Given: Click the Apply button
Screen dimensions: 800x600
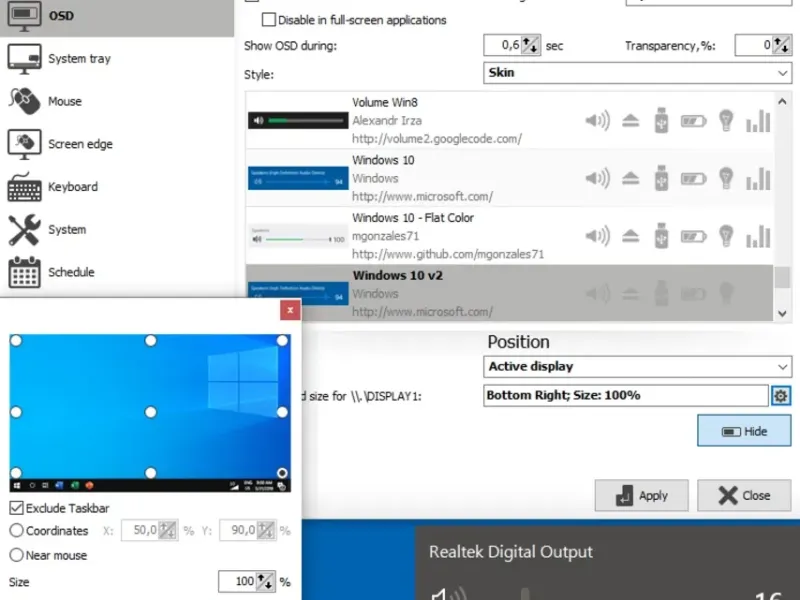Looking at the screenshot, I should tap(641, 495).
